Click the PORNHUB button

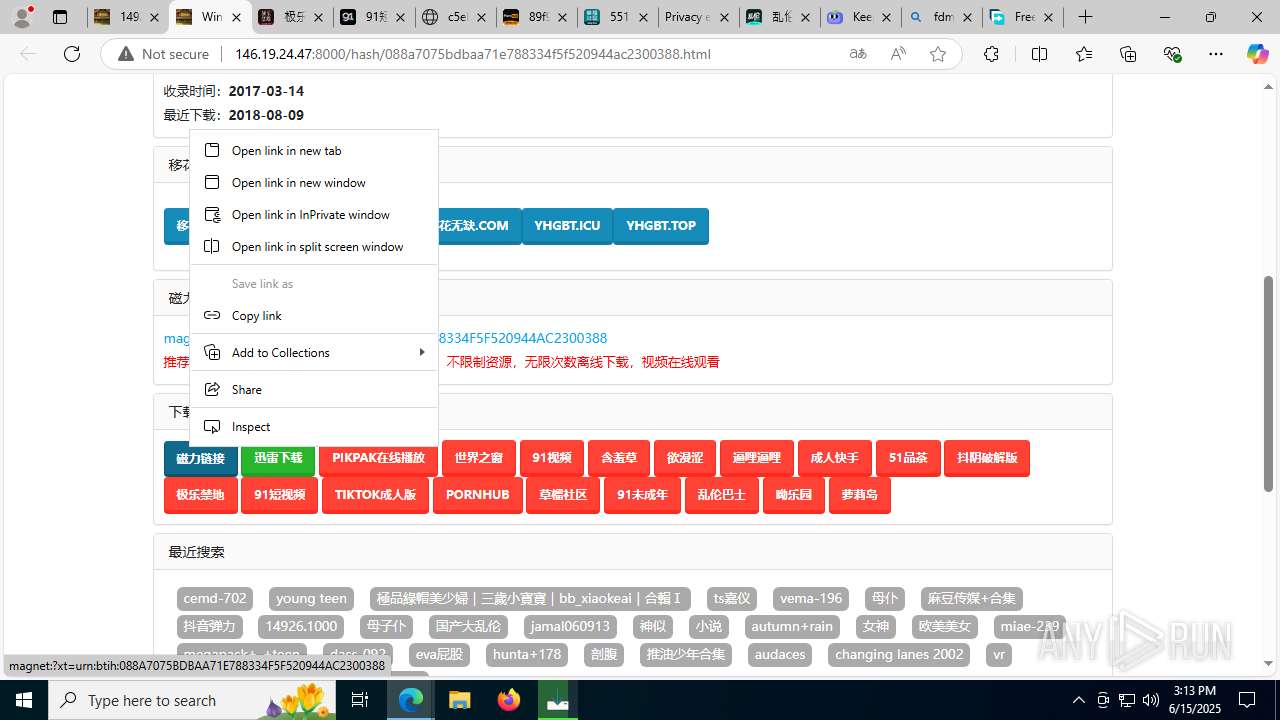pyautogui.click(x=478, y=495)
